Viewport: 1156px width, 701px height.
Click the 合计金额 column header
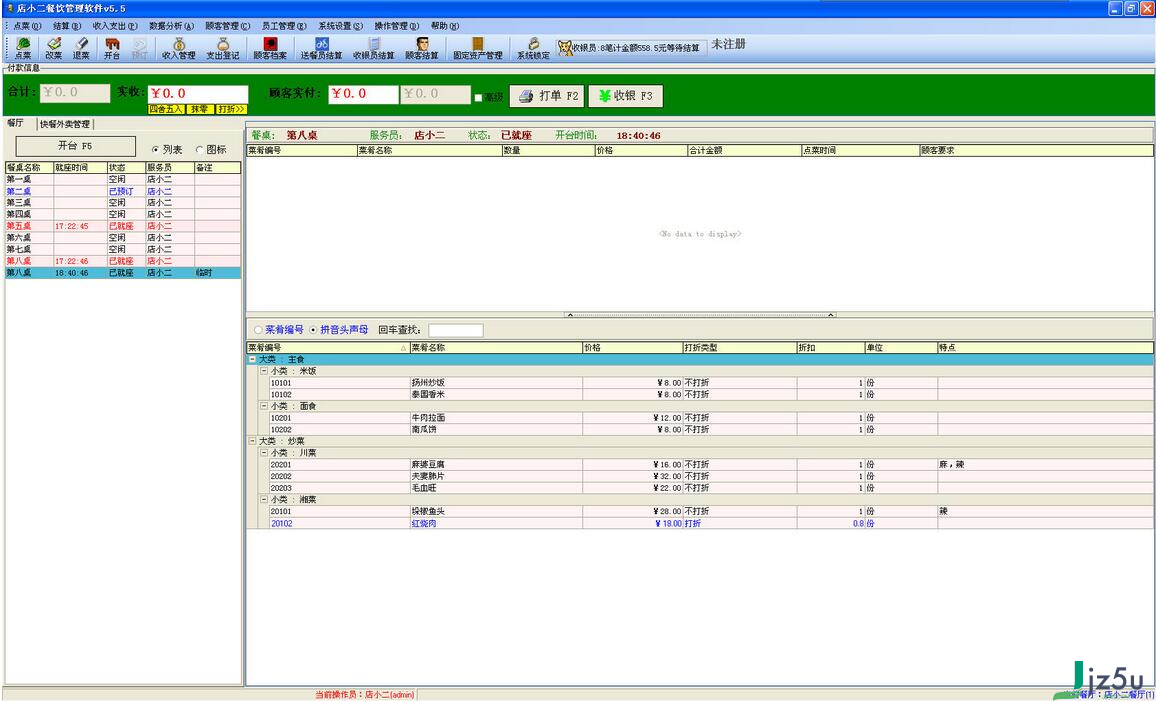pyautogui.click(x=743, y=150)
